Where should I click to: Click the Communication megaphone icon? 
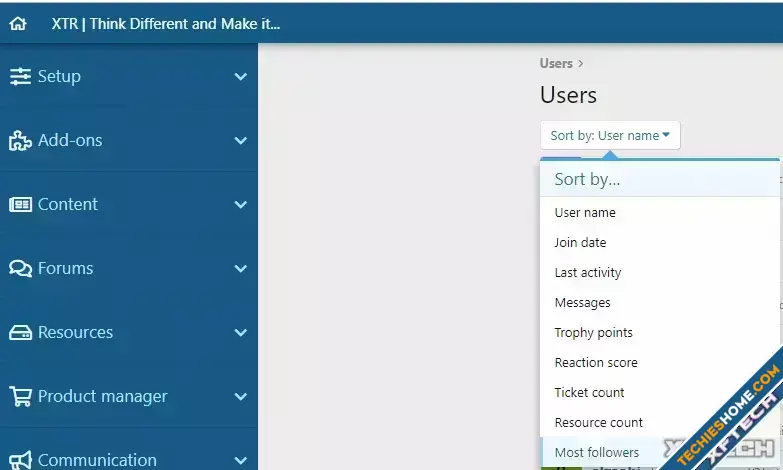pos(20,460)
